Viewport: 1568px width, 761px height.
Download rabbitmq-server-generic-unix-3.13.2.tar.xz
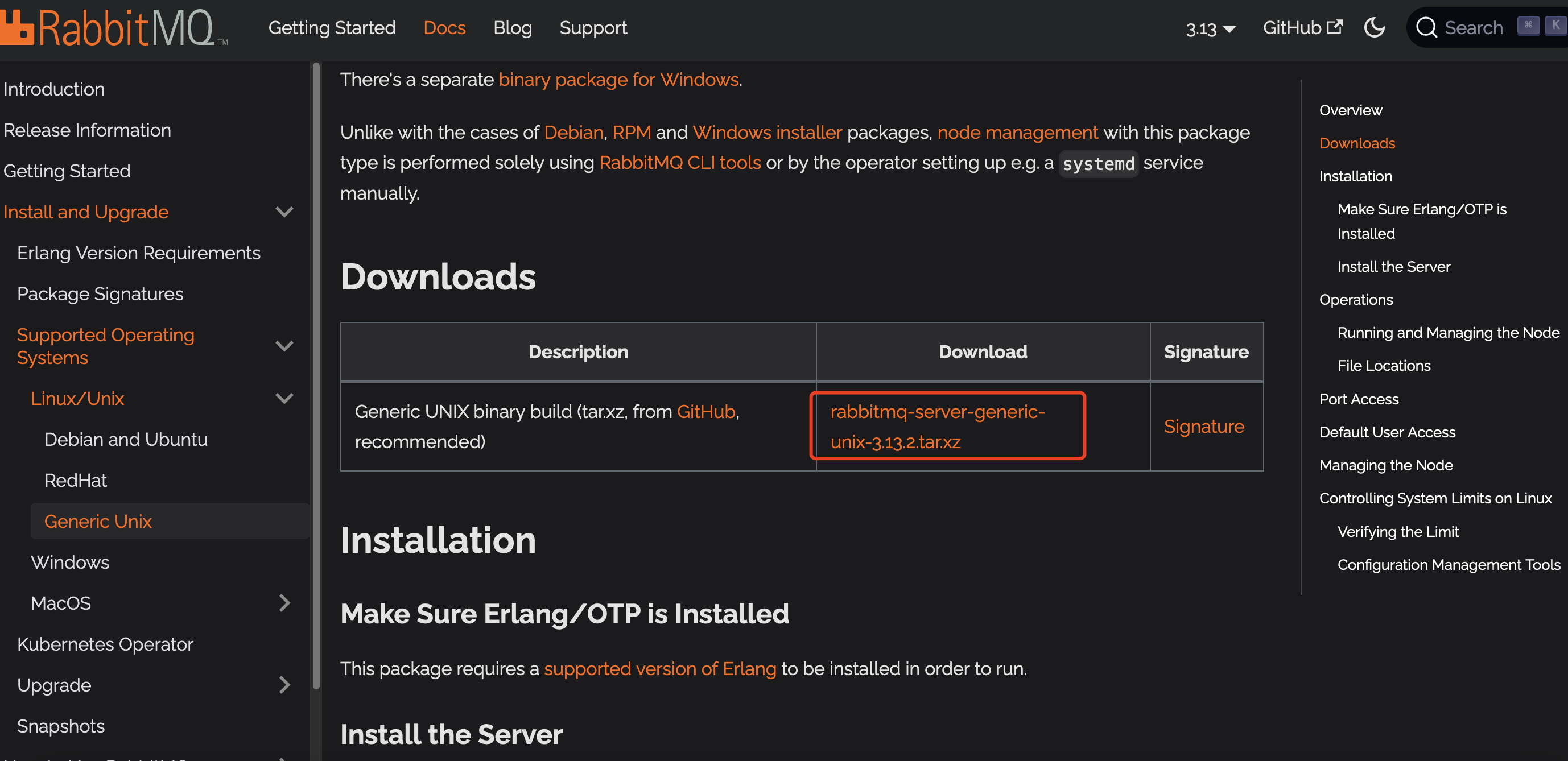(938, 427)
